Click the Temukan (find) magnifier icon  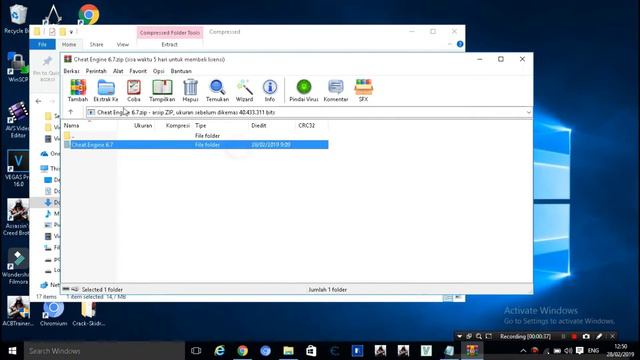pyautogui.click(x=217, y=91)
